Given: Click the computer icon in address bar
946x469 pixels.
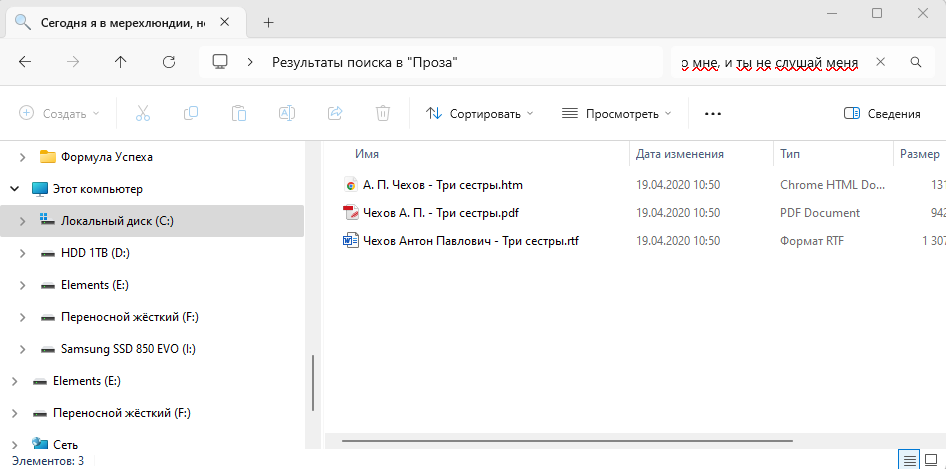Looking at the screenshot, I should pyautogui.click(x=220, y=62).
